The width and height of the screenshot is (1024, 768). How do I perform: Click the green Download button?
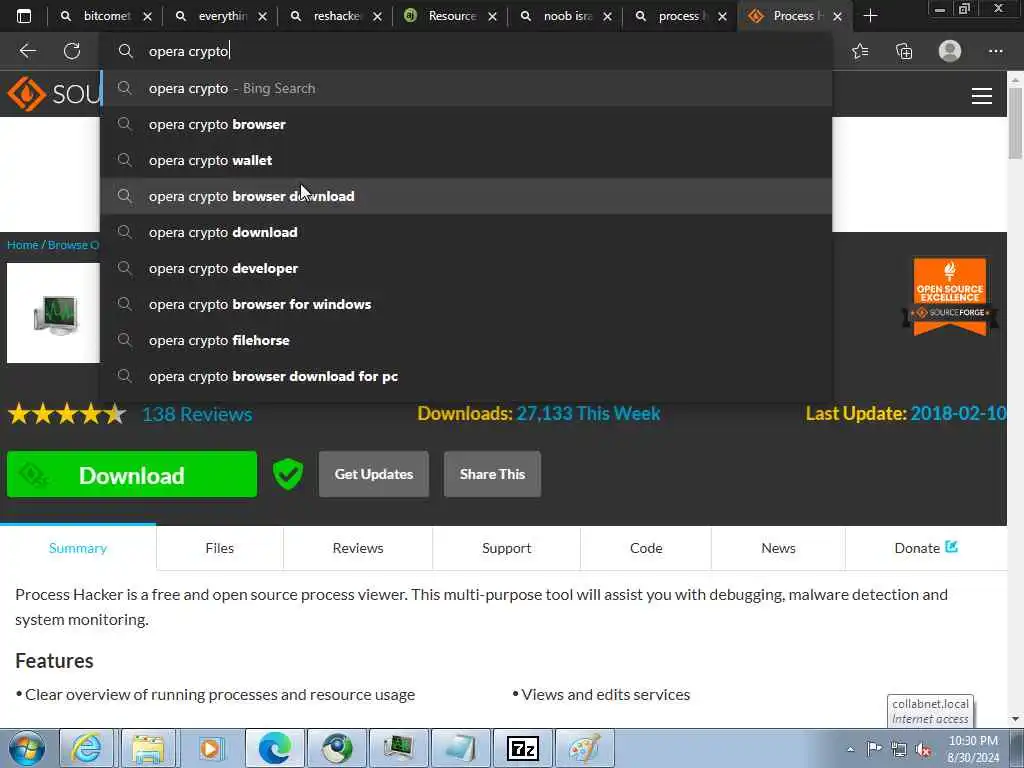pyautogui.click(x=132, y=474)
